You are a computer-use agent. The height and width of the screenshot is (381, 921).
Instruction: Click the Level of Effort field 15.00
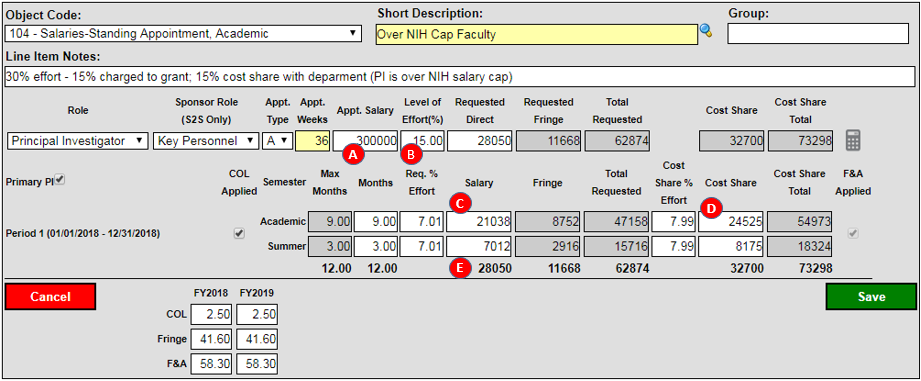point(422,141)
